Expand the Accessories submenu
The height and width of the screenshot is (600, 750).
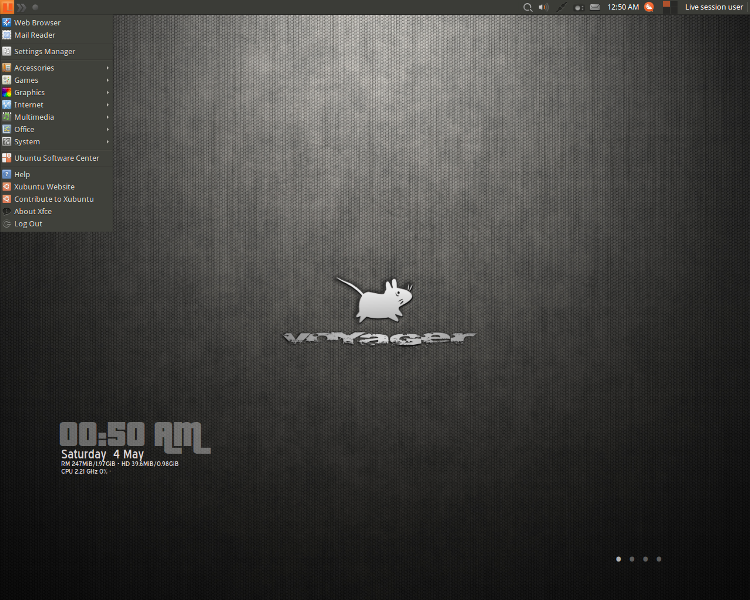[56, 68]
